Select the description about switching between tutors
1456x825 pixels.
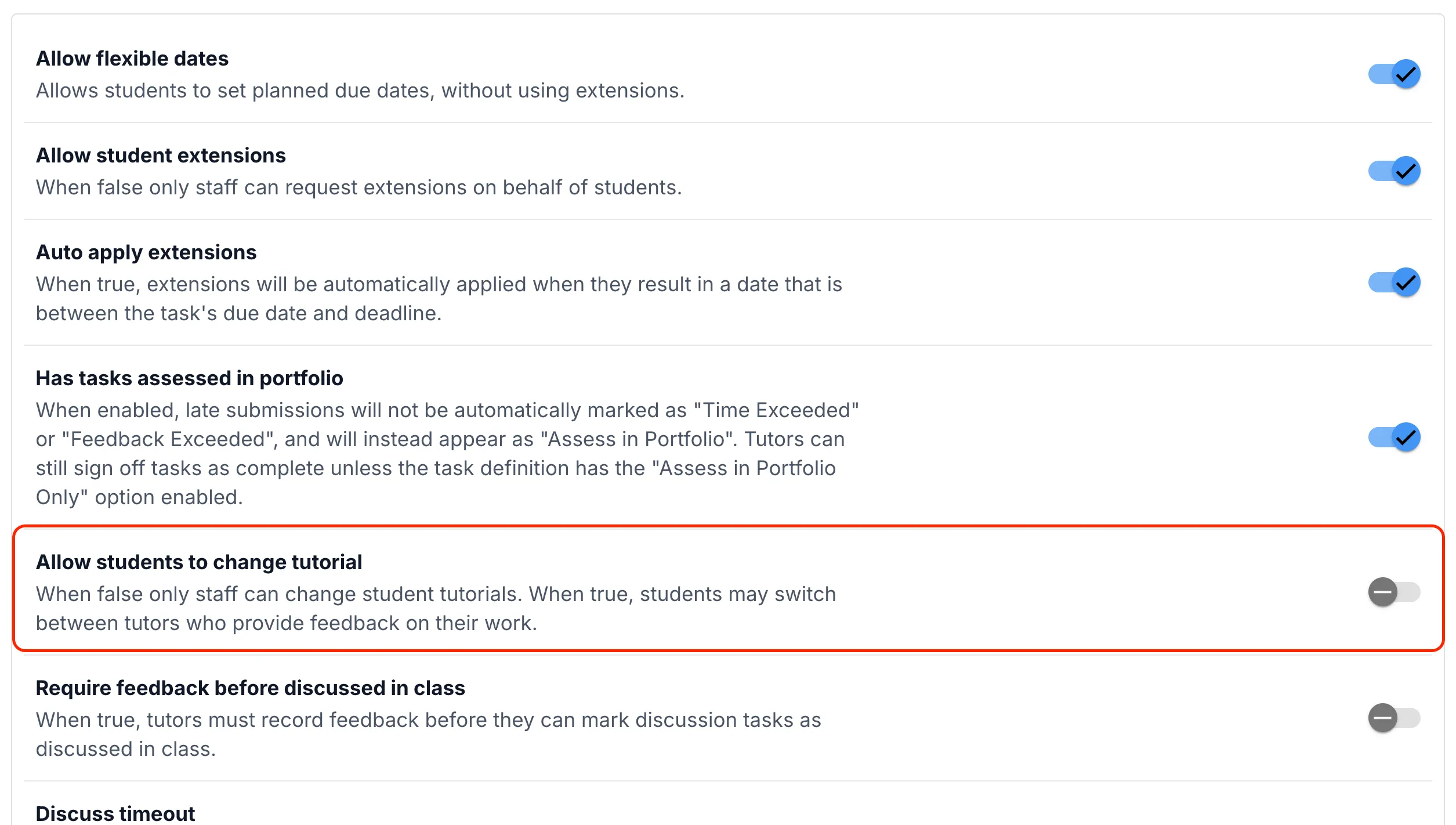[436, 609]
